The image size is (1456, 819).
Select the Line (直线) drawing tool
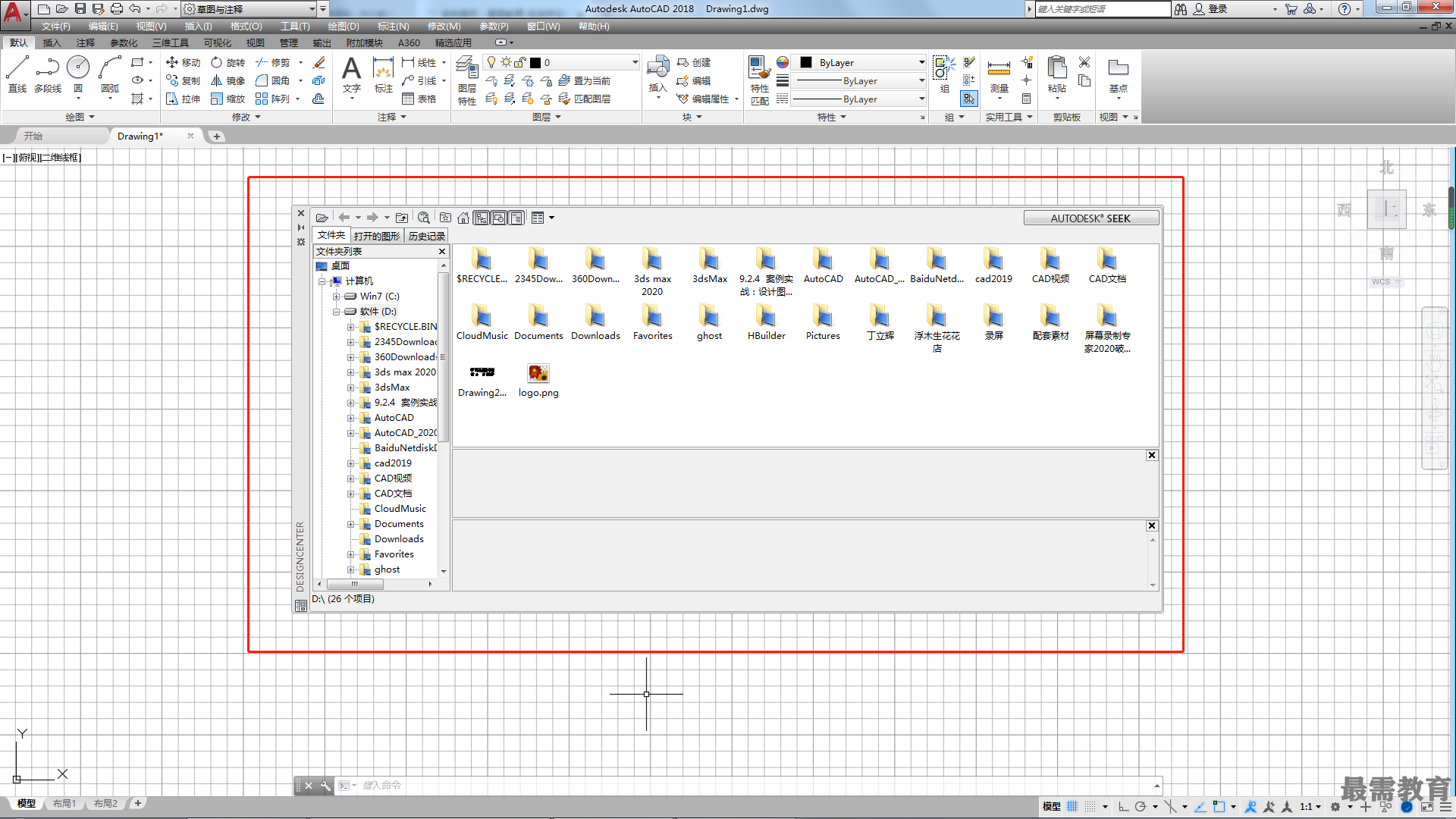17,74
